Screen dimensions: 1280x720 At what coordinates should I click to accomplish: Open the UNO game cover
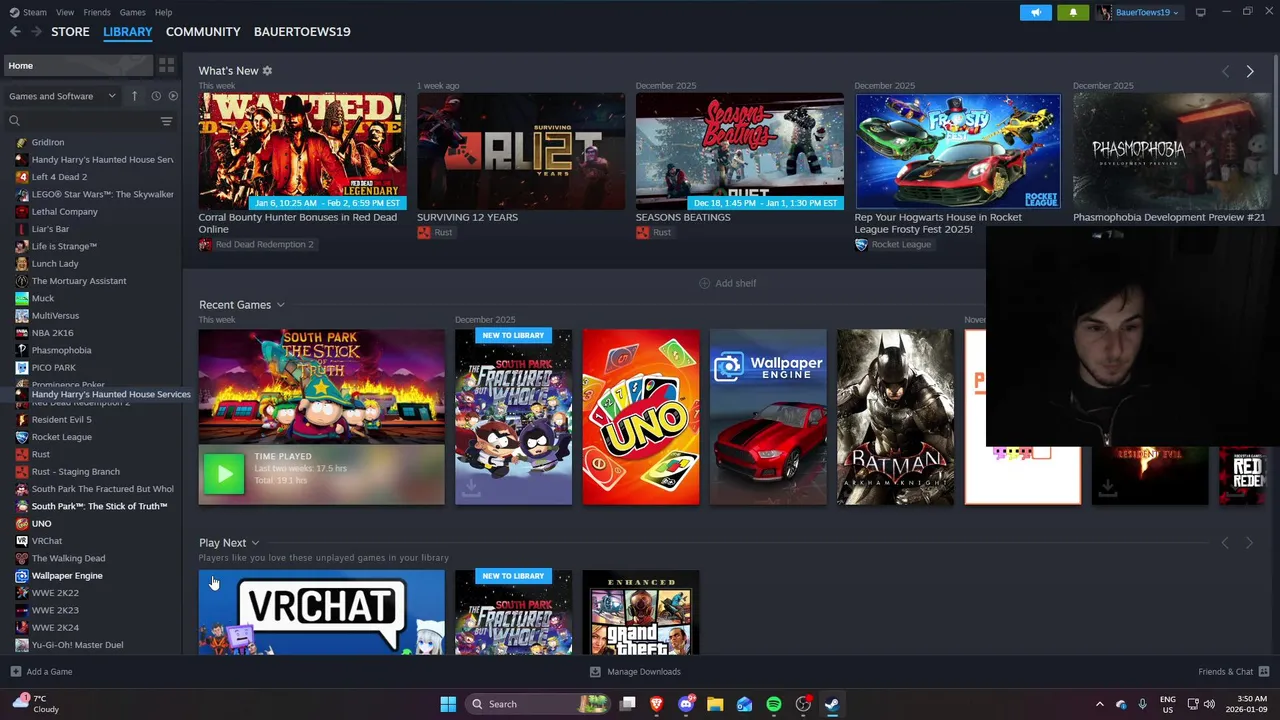pyautogui.click(x=641, y=417)
